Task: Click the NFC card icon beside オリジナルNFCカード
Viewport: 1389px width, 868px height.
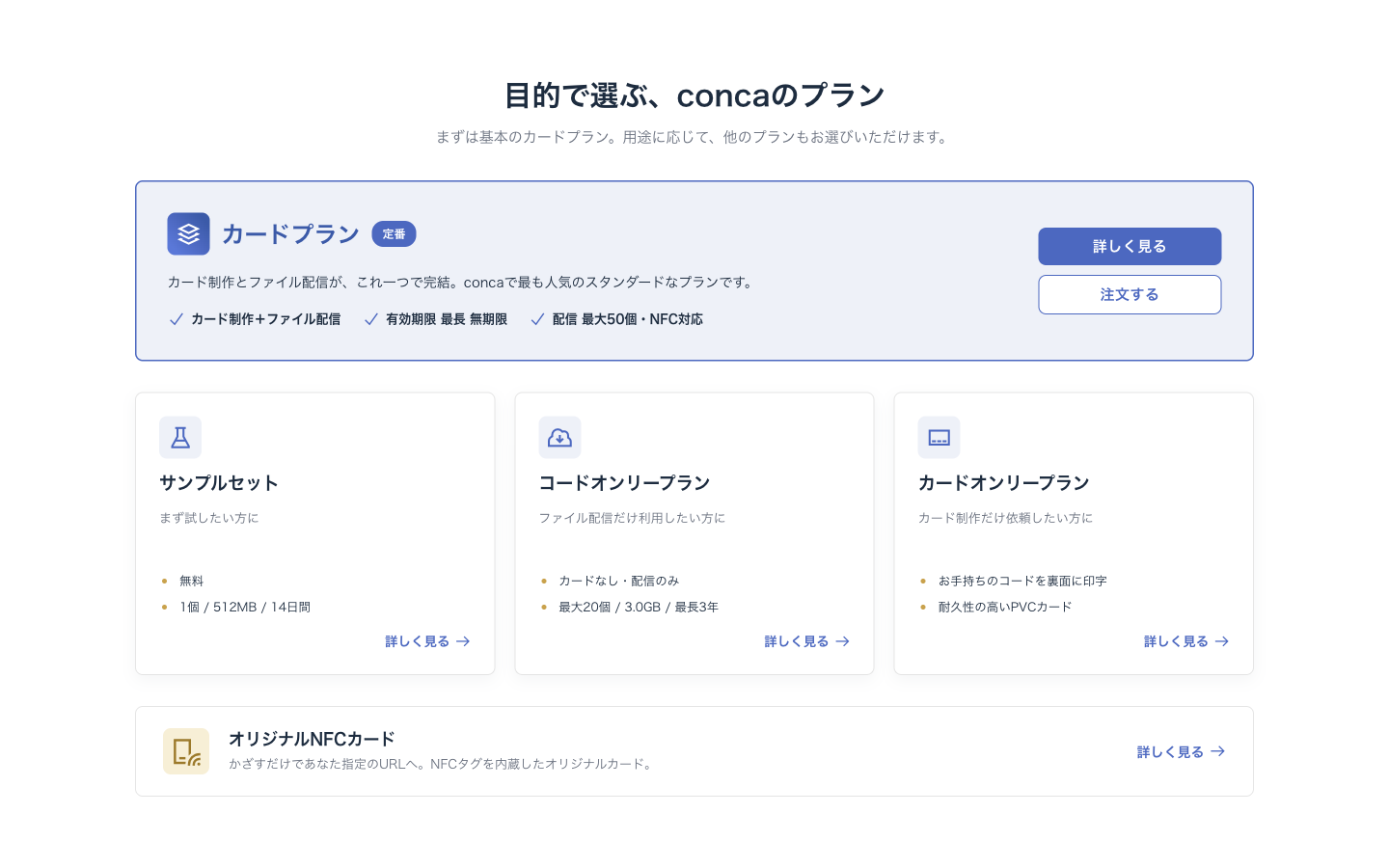Action: (x=186, y=751)
